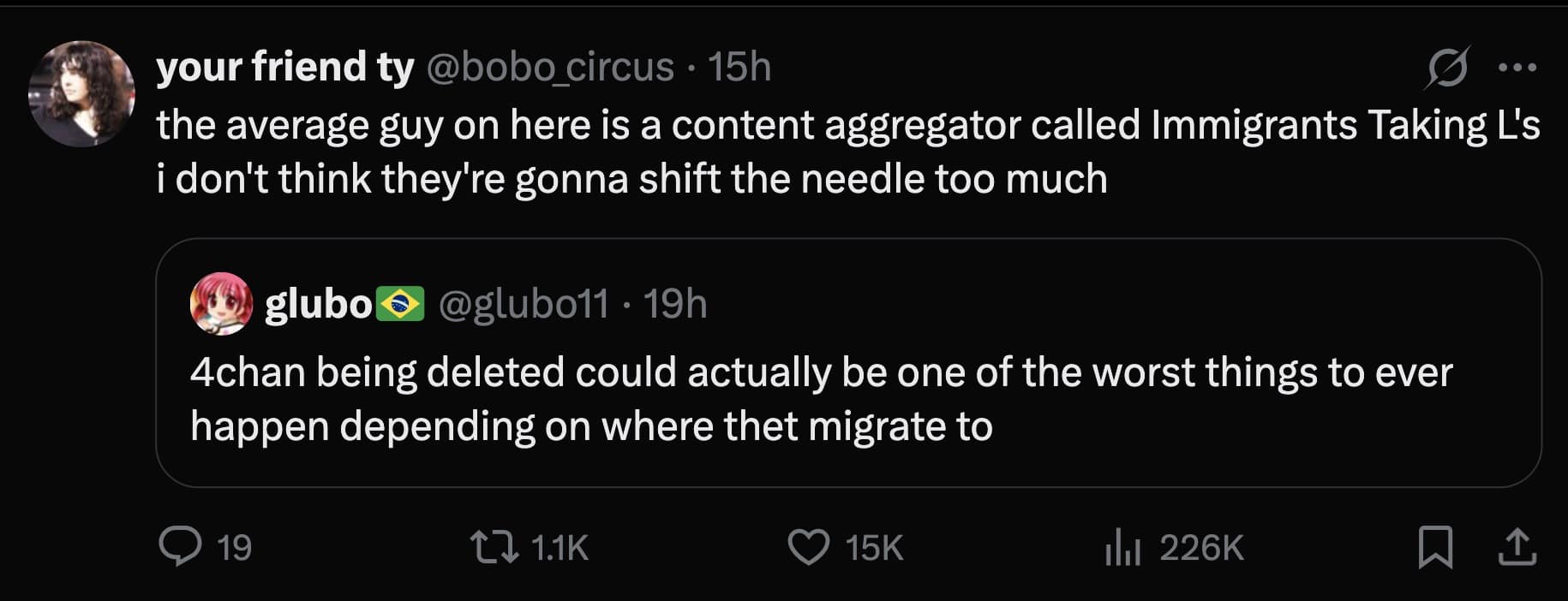Click the 15h tweet timestamp
The width and height of the screenshot is (1568, 601).
[739, 67]
